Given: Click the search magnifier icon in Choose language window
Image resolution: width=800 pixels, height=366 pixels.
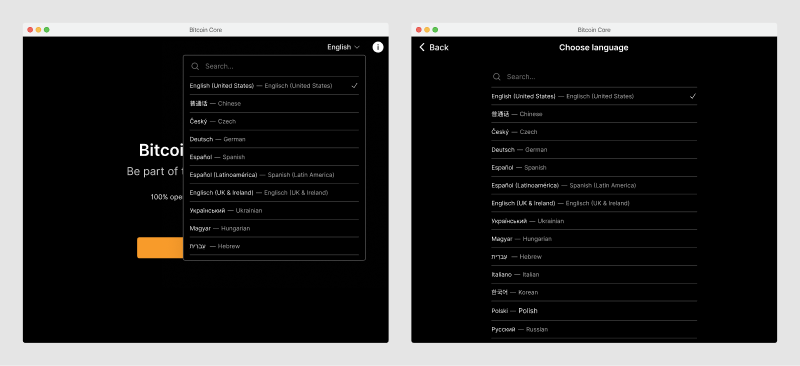Looking at the screenshot, I should pos(496,77).
